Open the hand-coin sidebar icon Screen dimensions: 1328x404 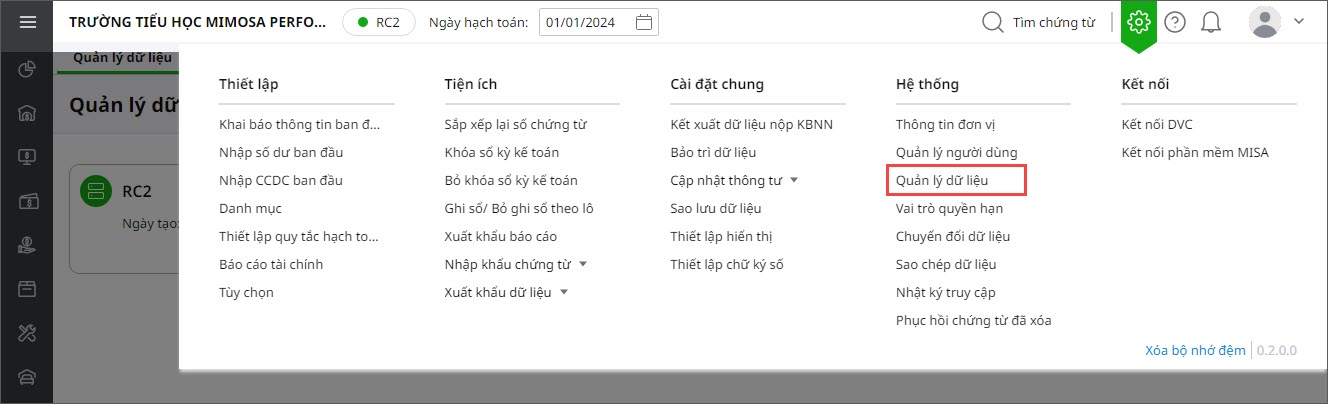[27, 245]
